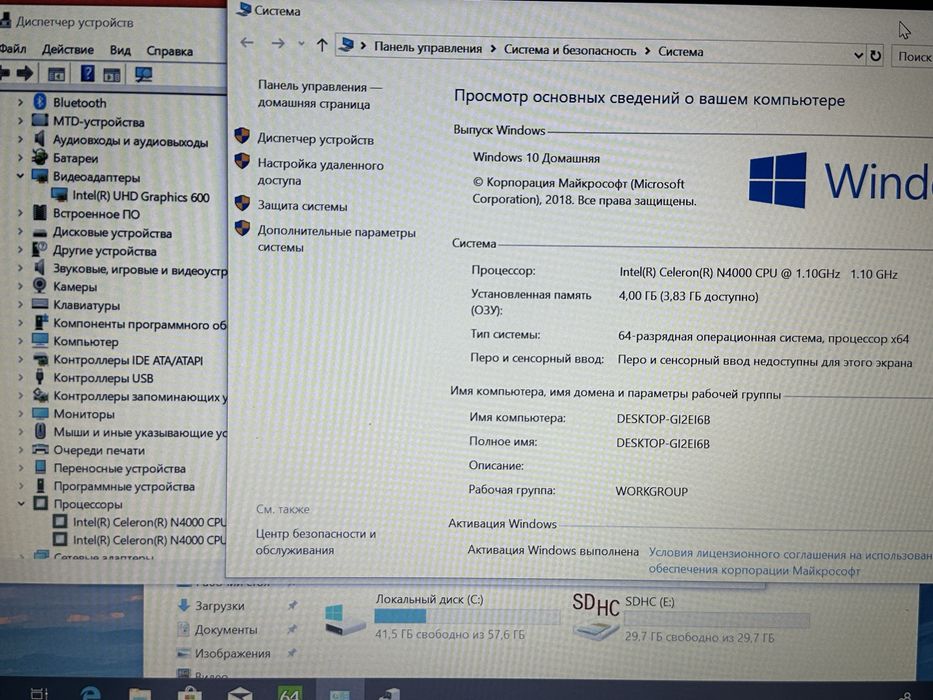933x700 pixels.
Task: Click the Очереди печати printer icon
Action: tap(40, 449)
